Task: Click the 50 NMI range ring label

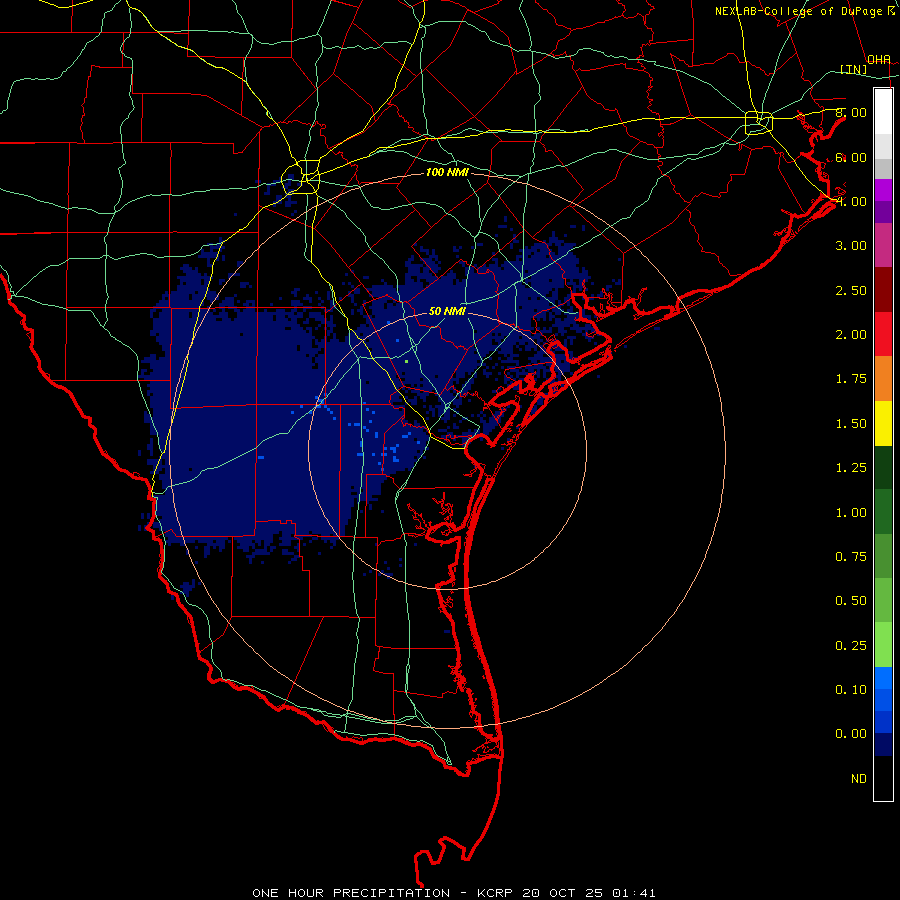Action: pyautogui.click(x=447, y=311)
